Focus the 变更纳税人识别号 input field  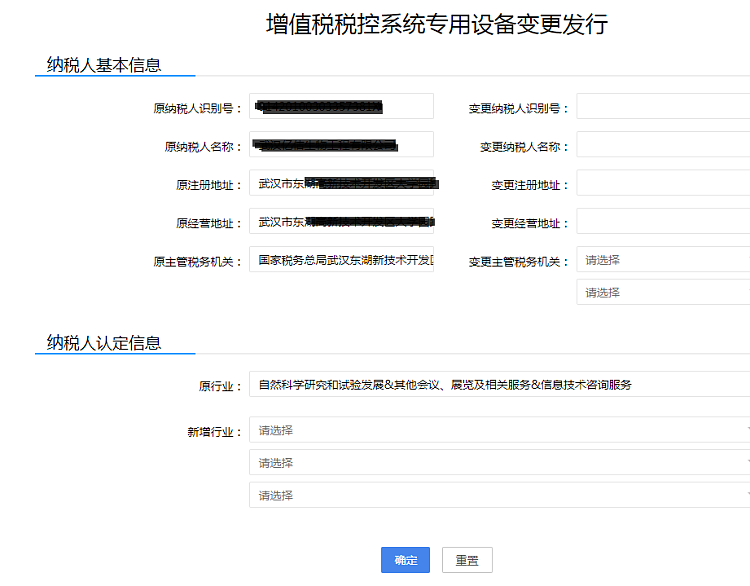[663, 106]
